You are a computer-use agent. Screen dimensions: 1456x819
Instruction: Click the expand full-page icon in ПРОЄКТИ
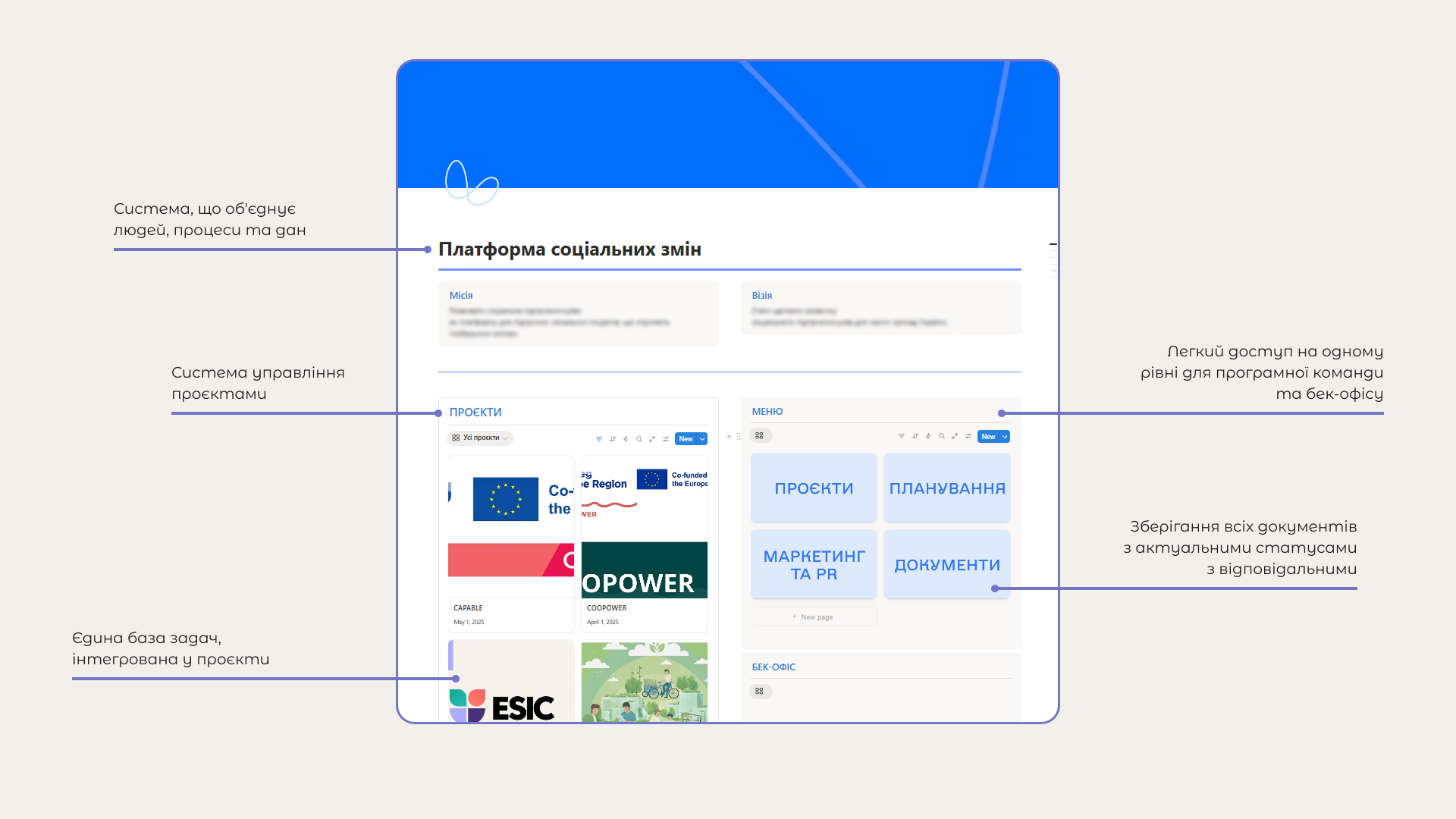click(652, 439)
